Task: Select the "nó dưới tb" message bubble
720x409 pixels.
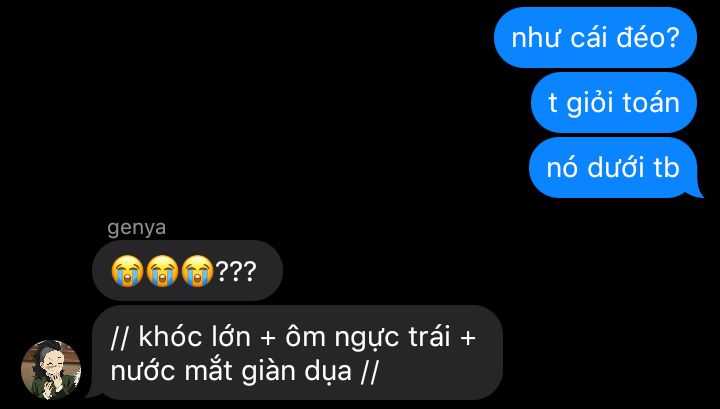Action: click(613, 168)
